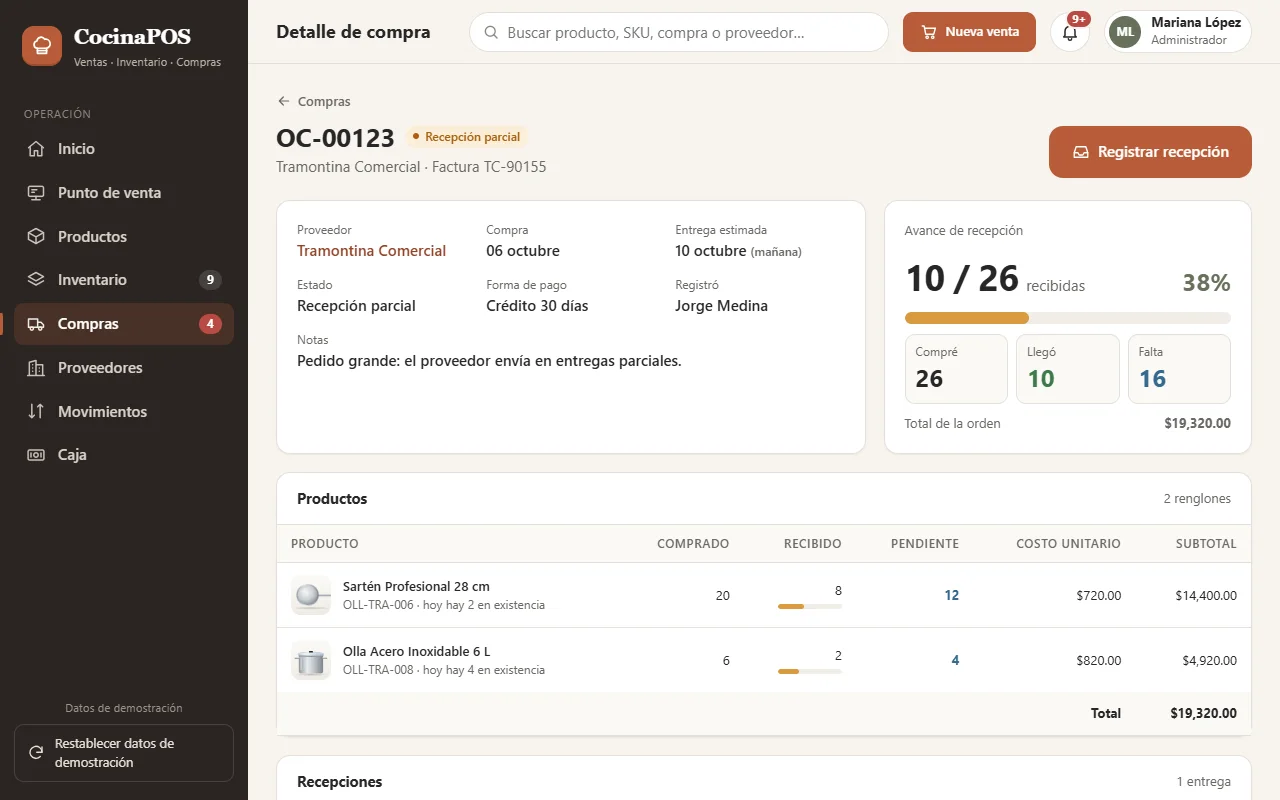The height and width of the screenshot is (800, 1280).
Task: Click the Caja cash icon
Action: (x=36, y=455)
